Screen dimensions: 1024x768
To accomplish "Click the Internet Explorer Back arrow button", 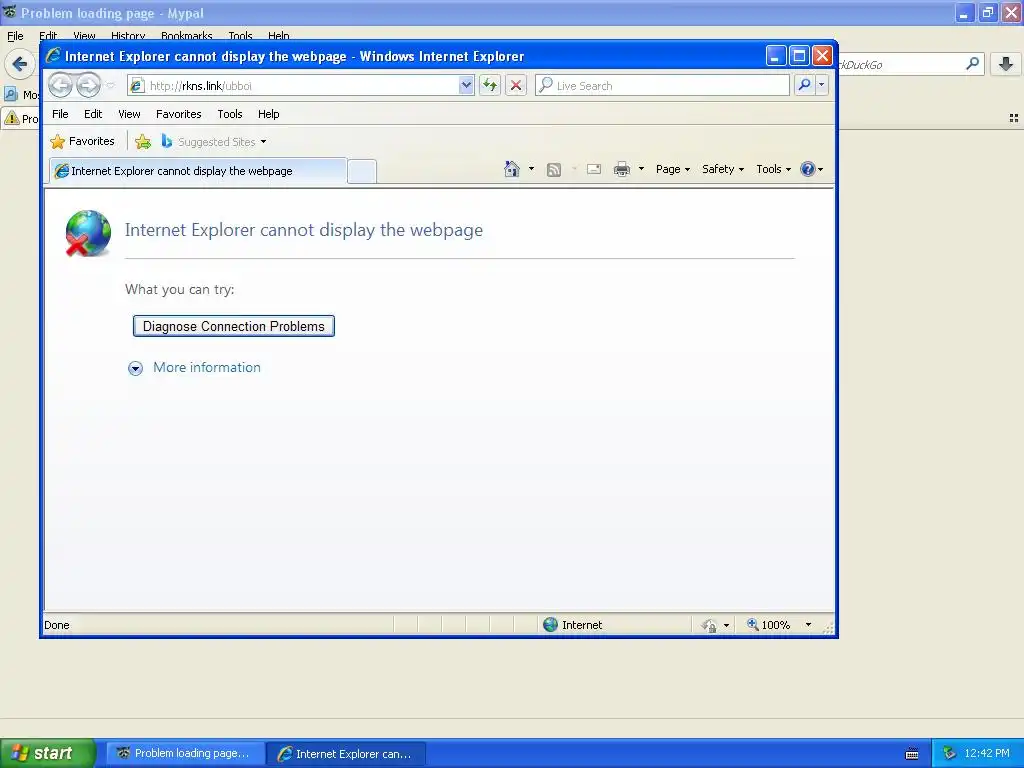I will pos(61,85).
